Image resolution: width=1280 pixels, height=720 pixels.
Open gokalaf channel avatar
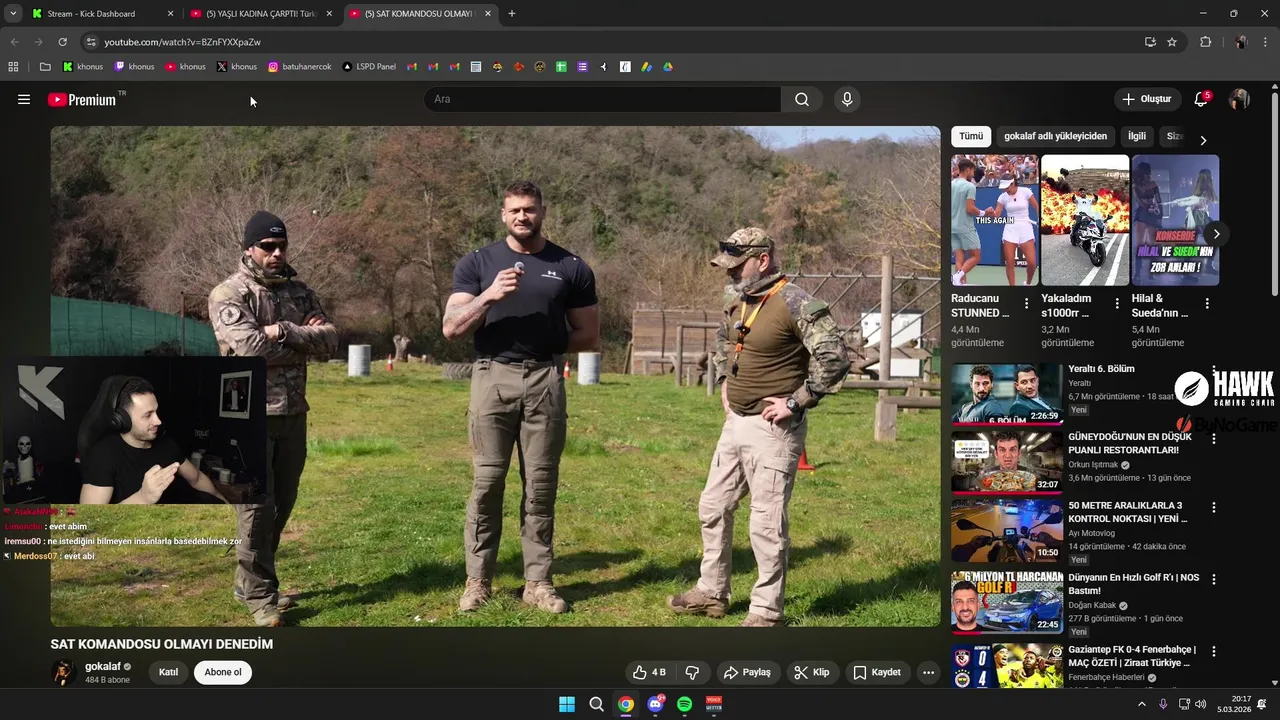click(64, 672)
